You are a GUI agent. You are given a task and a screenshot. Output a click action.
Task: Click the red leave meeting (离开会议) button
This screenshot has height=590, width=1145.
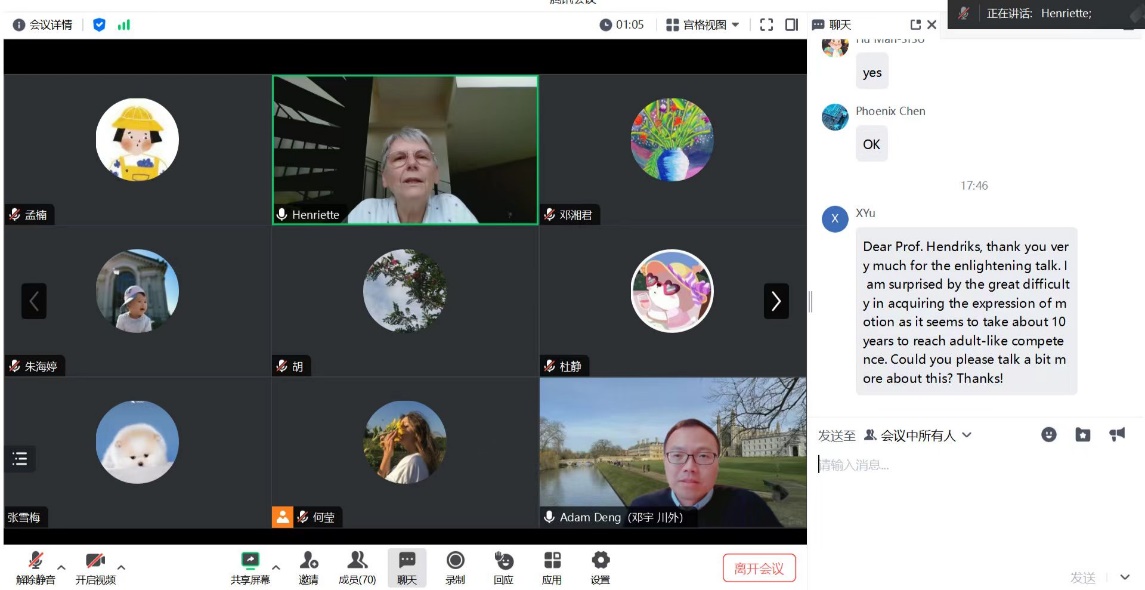click(x=759, y=568)
